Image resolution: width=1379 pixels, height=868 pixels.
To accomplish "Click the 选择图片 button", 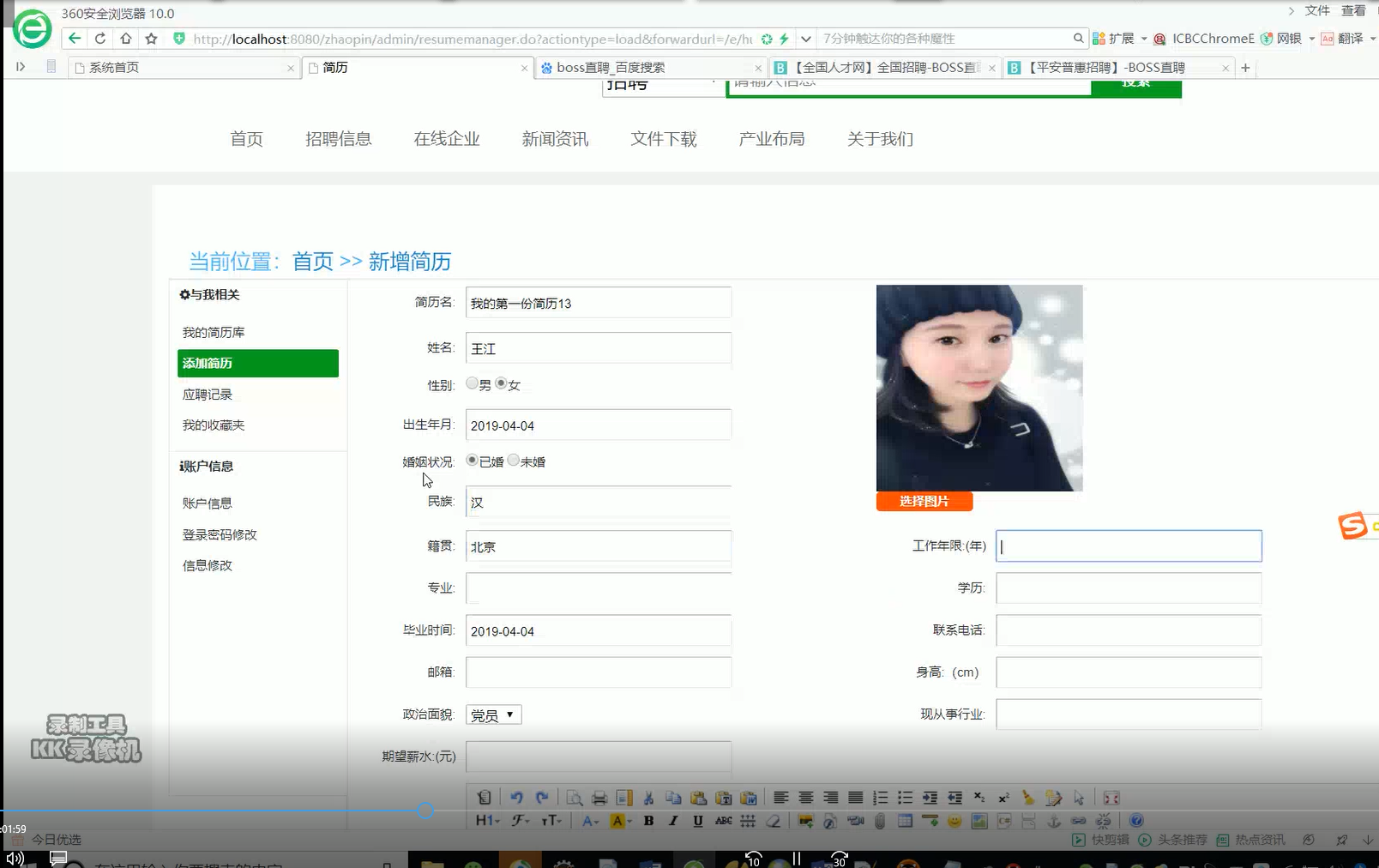I will coord(924,502).
